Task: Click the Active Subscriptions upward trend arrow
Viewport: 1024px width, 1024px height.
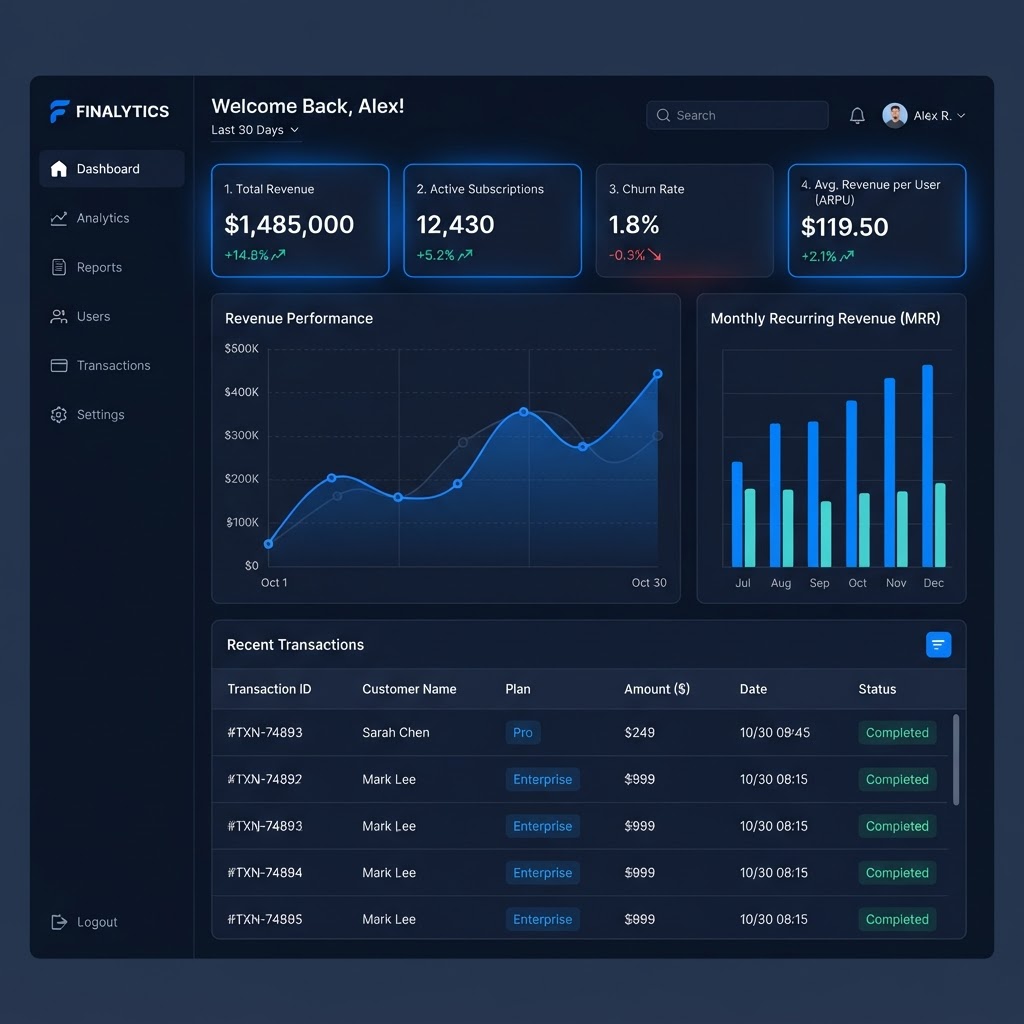Action: point(465,255)
